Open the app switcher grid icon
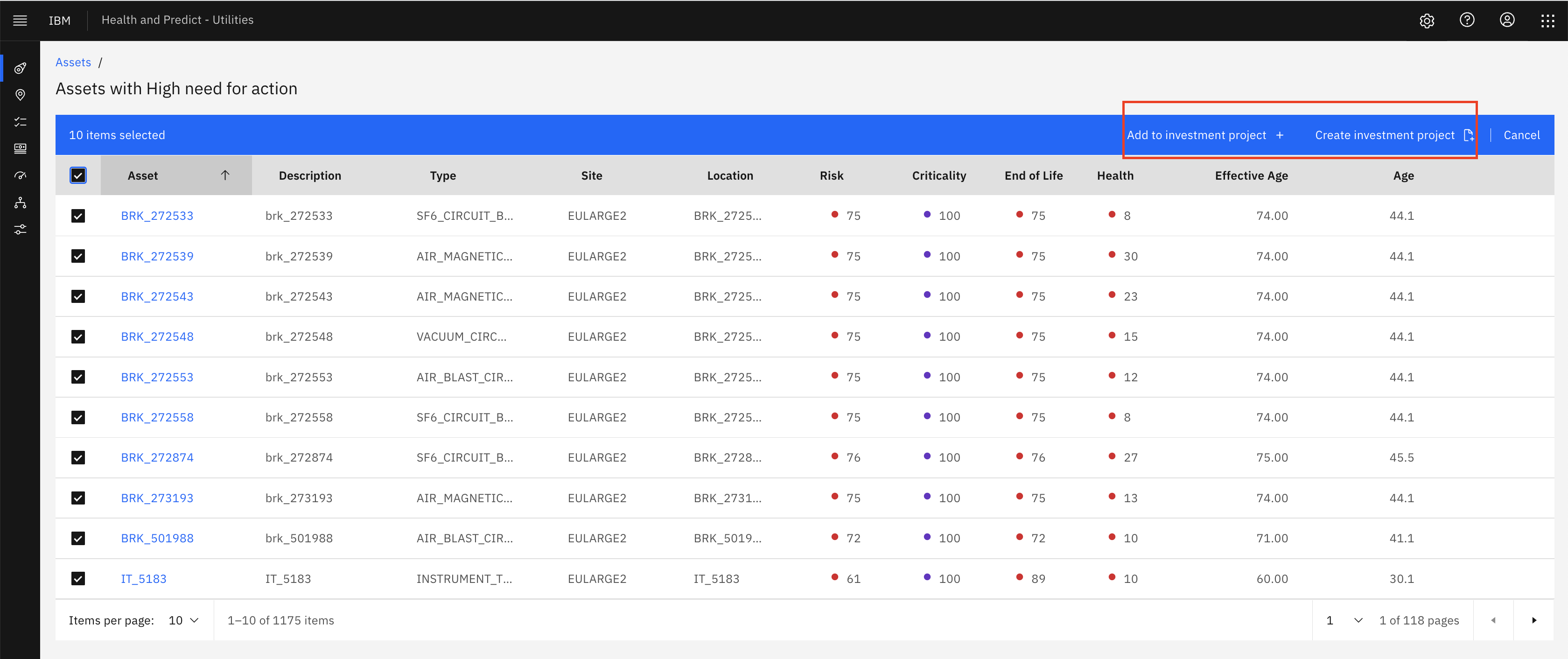 1547,21
